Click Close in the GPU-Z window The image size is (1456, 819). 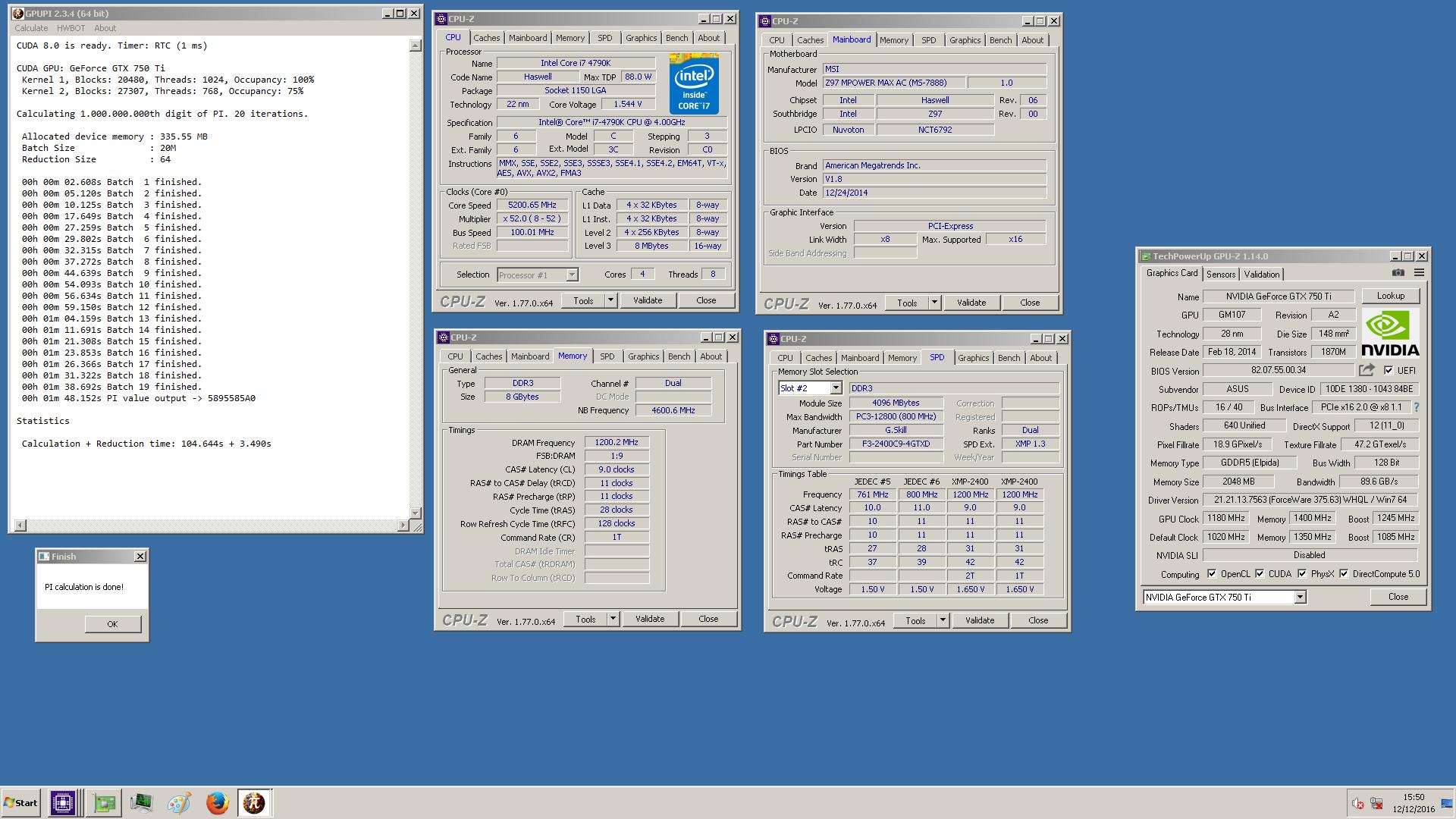pyautogui.click(x=1398, y=597)
